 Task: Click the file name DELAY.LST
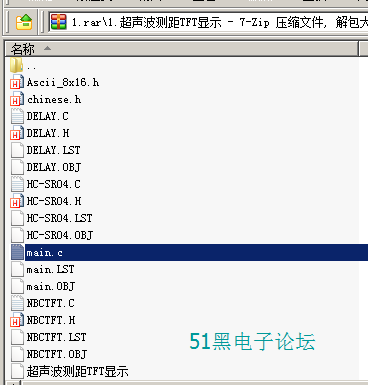[x=53, y=150]
